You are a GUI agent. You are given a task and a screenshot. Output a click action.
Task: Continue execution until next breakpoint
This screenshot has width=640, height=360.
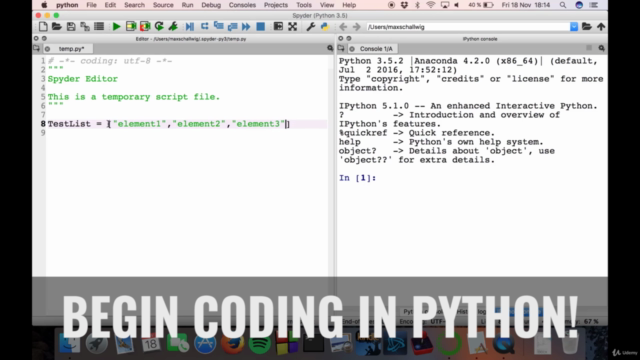[246, 27]
